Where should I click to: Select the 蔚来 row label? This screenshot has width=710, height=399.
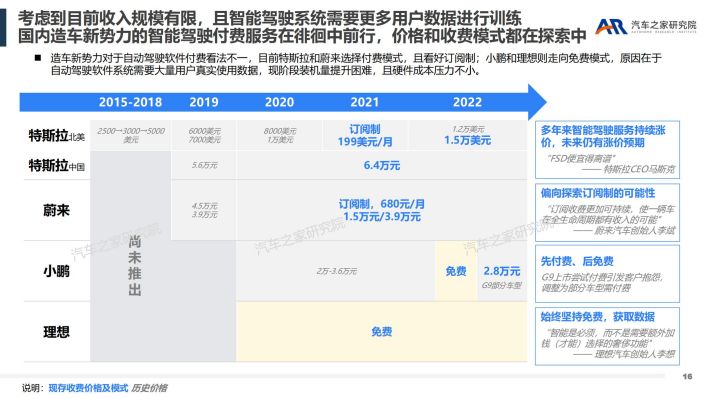click(x=57, y=210)
